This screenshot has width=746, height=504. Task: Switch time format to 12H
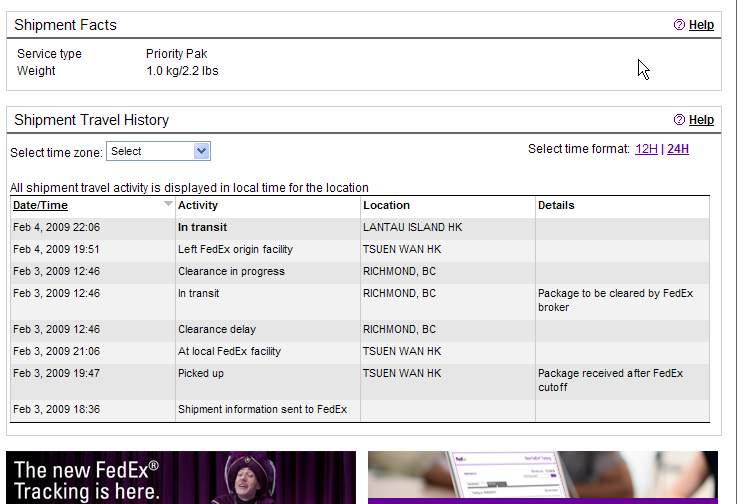[x=646, y=149]
